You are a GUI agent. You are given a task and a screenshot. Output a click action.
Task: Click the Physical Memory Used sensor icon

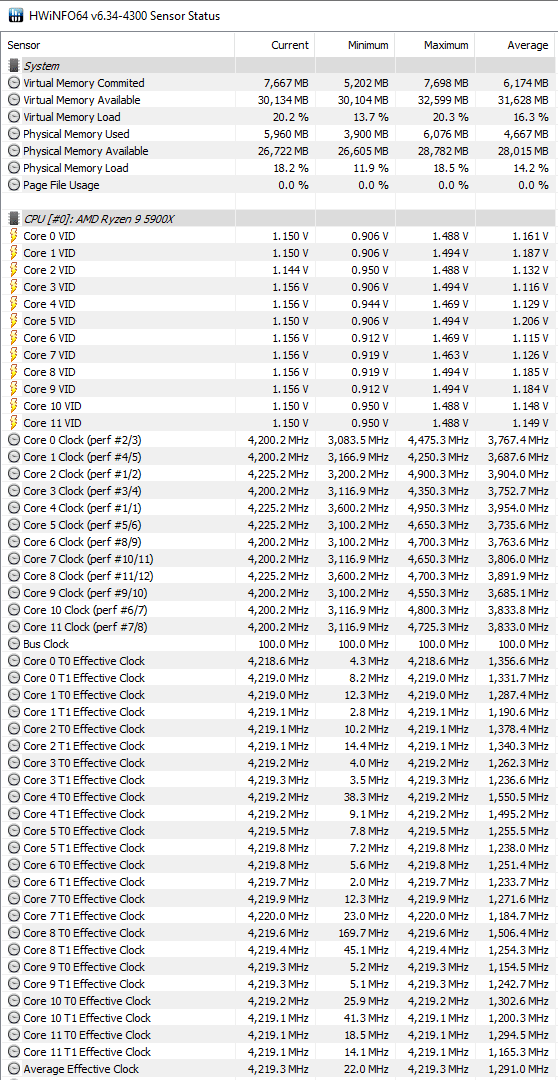tap(14, 134)
